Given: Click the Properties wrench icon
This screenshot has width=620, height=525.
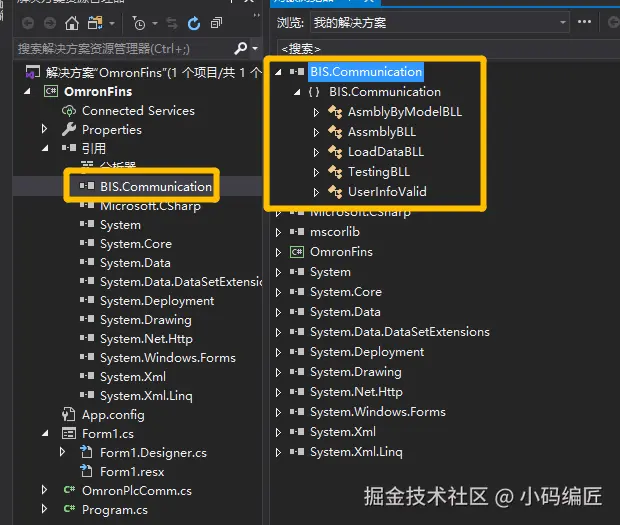Looking at the screenshot, I should pyautogui.click(x=69, y=129).
